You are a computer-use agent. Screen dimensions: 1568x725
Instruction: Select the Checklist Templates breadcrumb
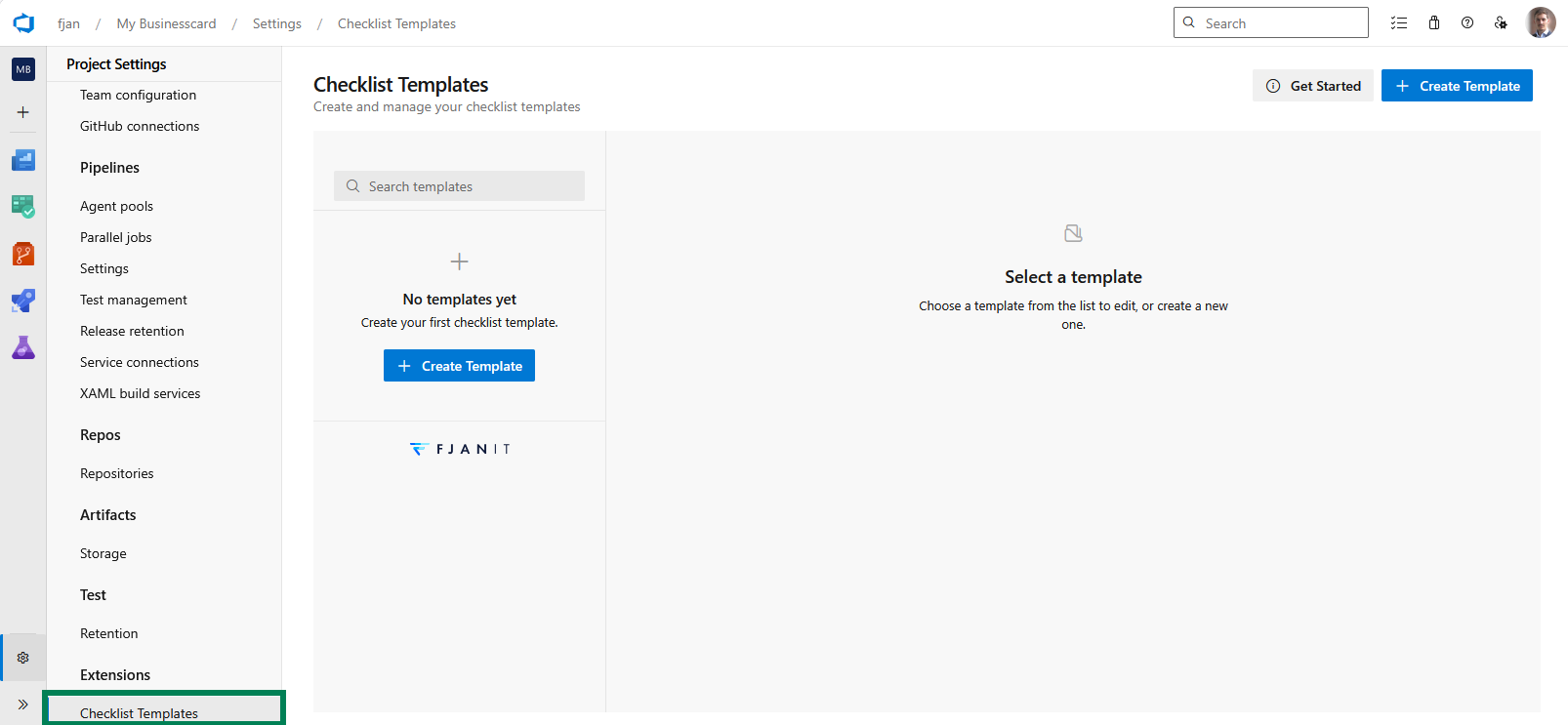[x=396, y=23]
